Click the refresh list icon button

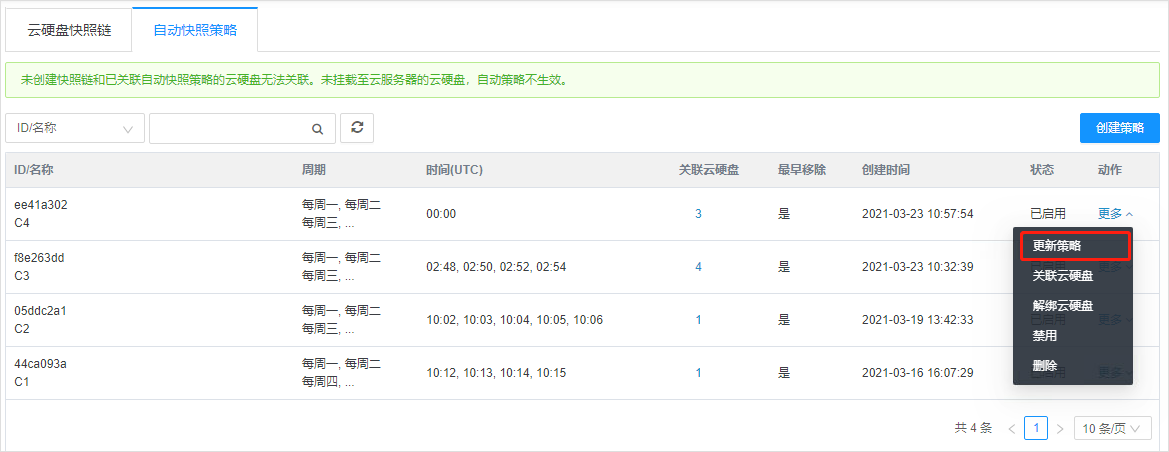point(357,128)
